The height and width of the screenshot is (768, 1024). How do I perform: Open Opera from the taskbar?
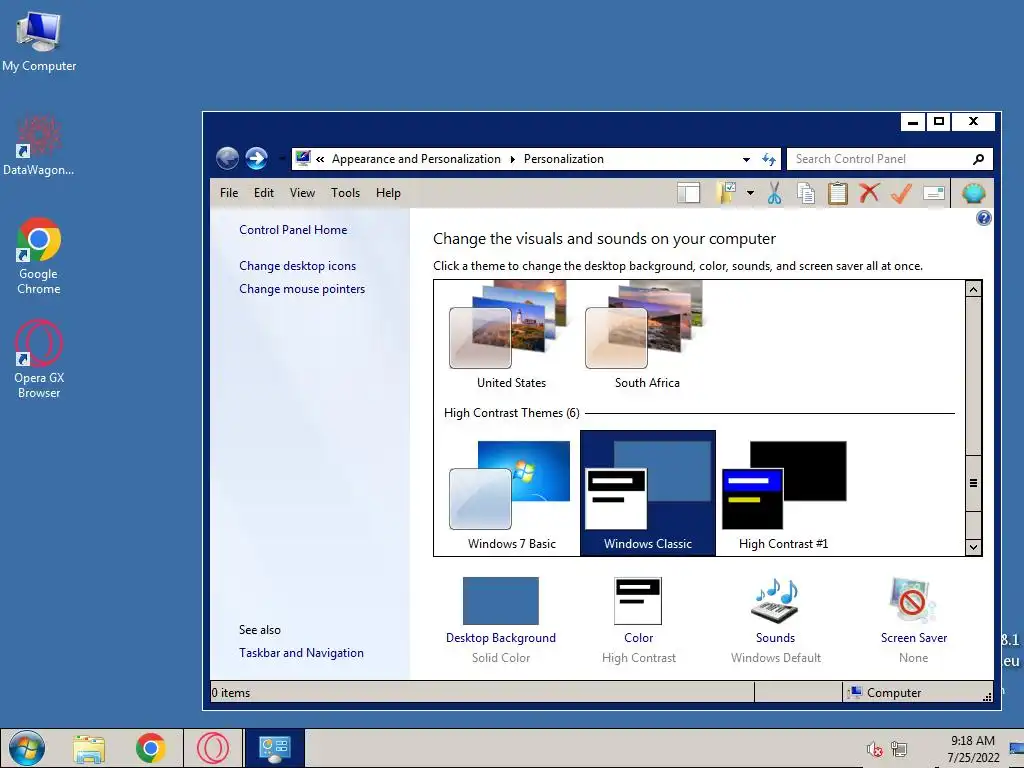(213, 748)
